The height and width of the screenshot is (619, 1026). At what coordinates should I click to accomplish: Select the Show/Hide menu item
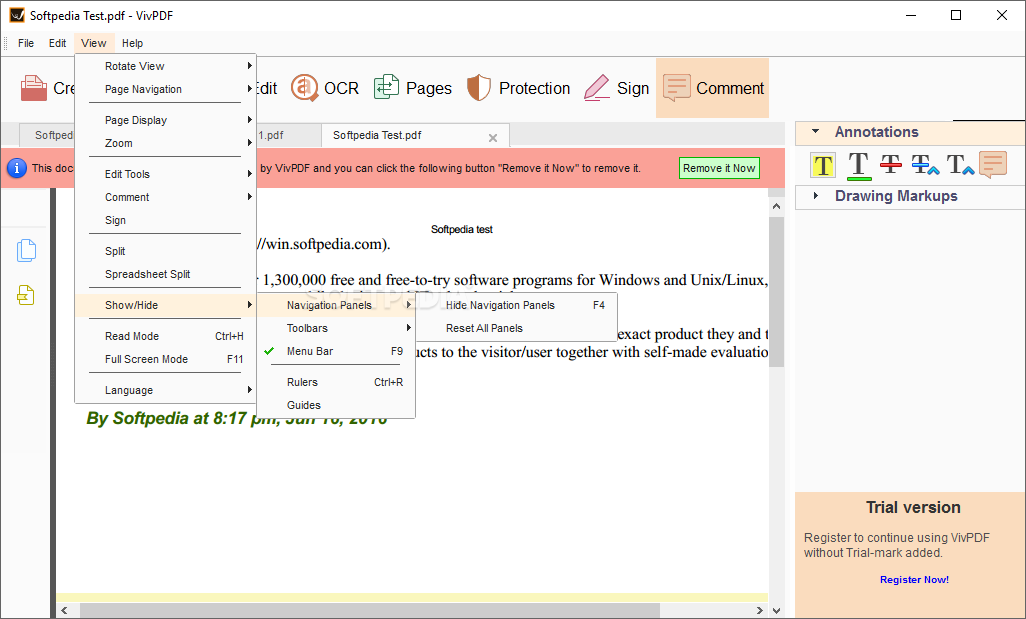(x=166, y=306)
